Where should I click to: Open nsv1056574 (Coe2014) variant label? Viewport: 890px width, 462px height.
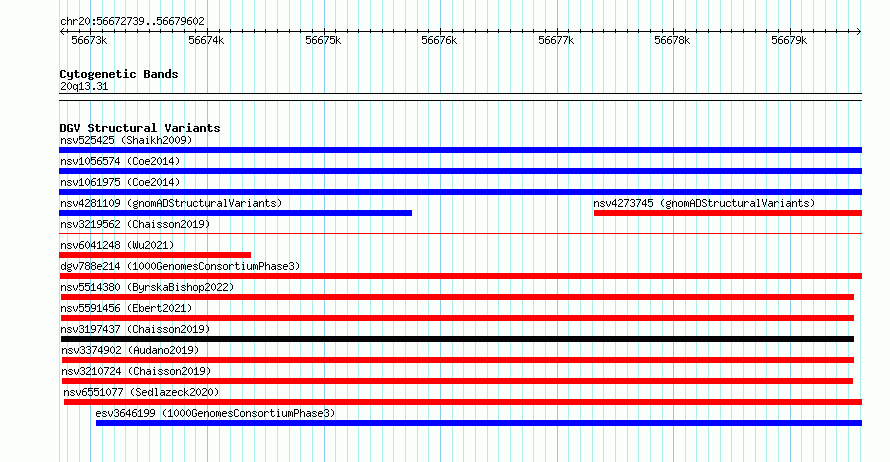point(120,161)
